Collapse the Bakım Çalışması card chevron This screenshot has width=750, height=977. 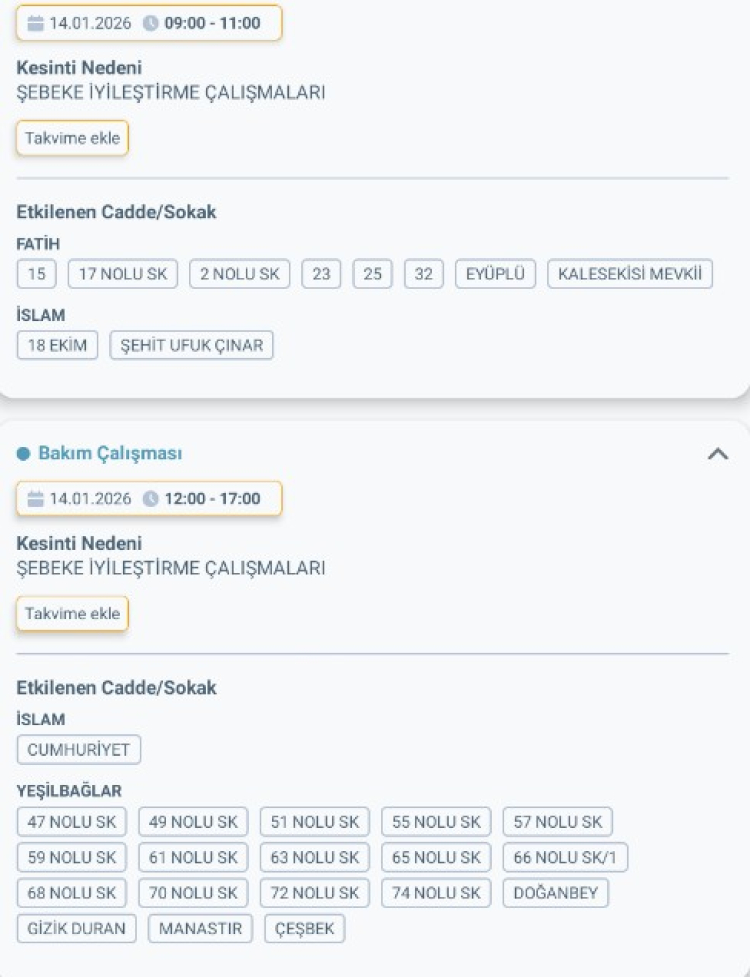coord(717,453)
